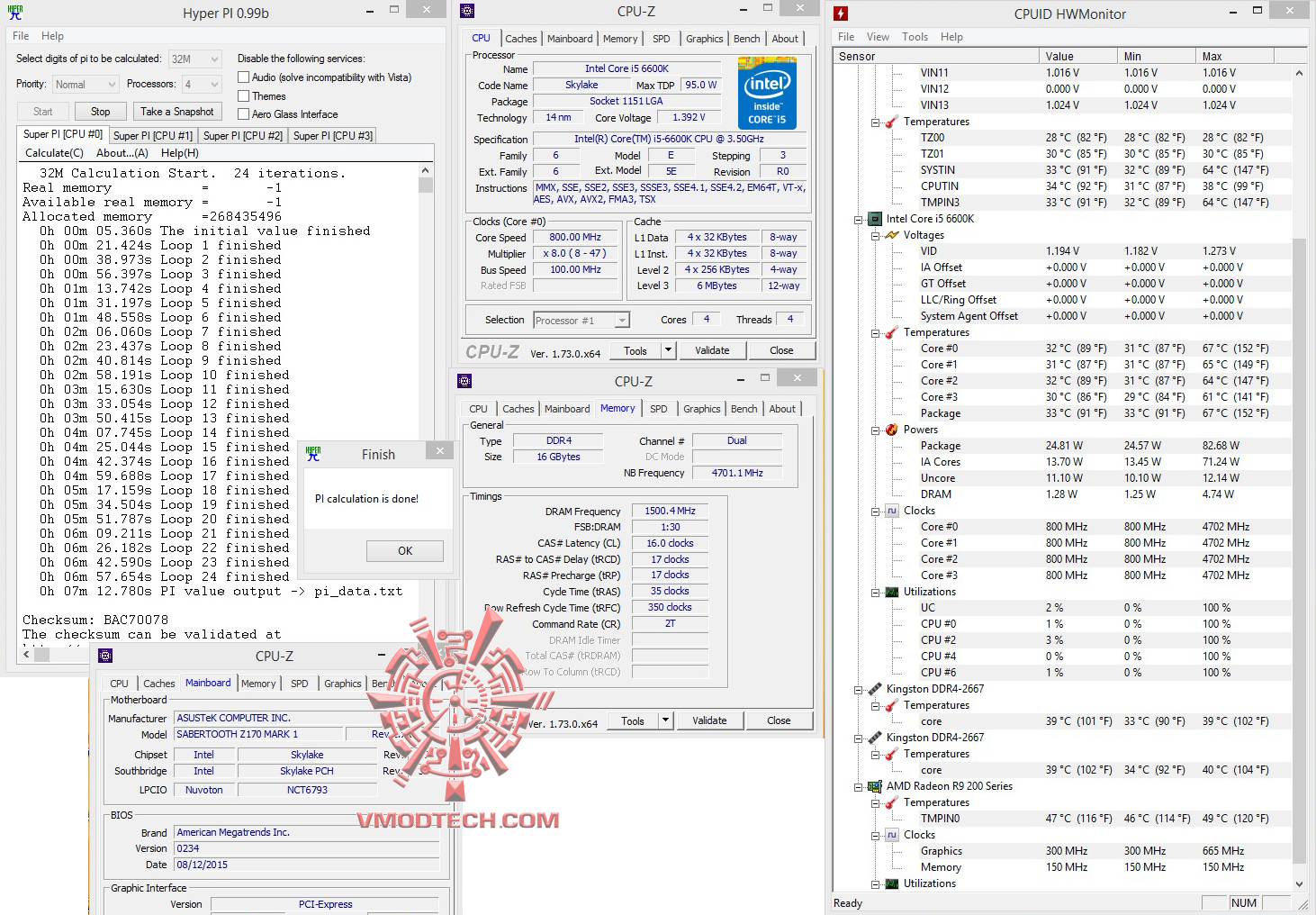The height and width of the screenshot is (915, 1316).
Task: Open the Tools menu in HWMonitor
Action: (915, 37)
